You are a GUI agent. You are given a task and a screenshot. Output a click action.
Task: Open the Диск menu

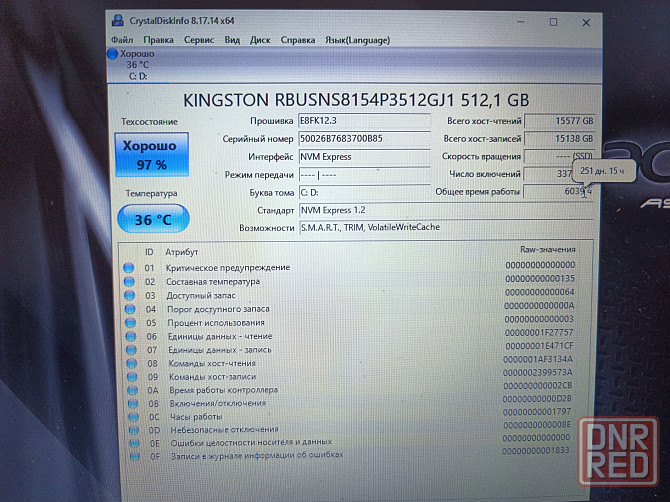point(260,40)
